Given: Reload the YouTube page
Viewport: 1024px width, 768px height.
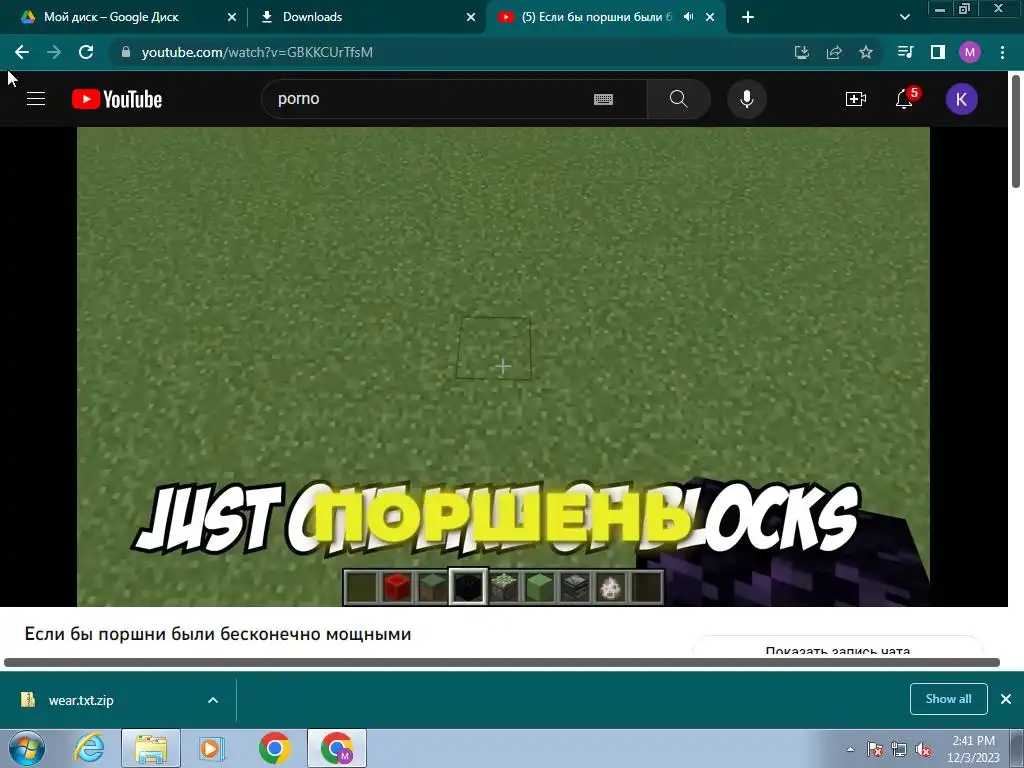Looking at the screenshot, I should (86, 52).
